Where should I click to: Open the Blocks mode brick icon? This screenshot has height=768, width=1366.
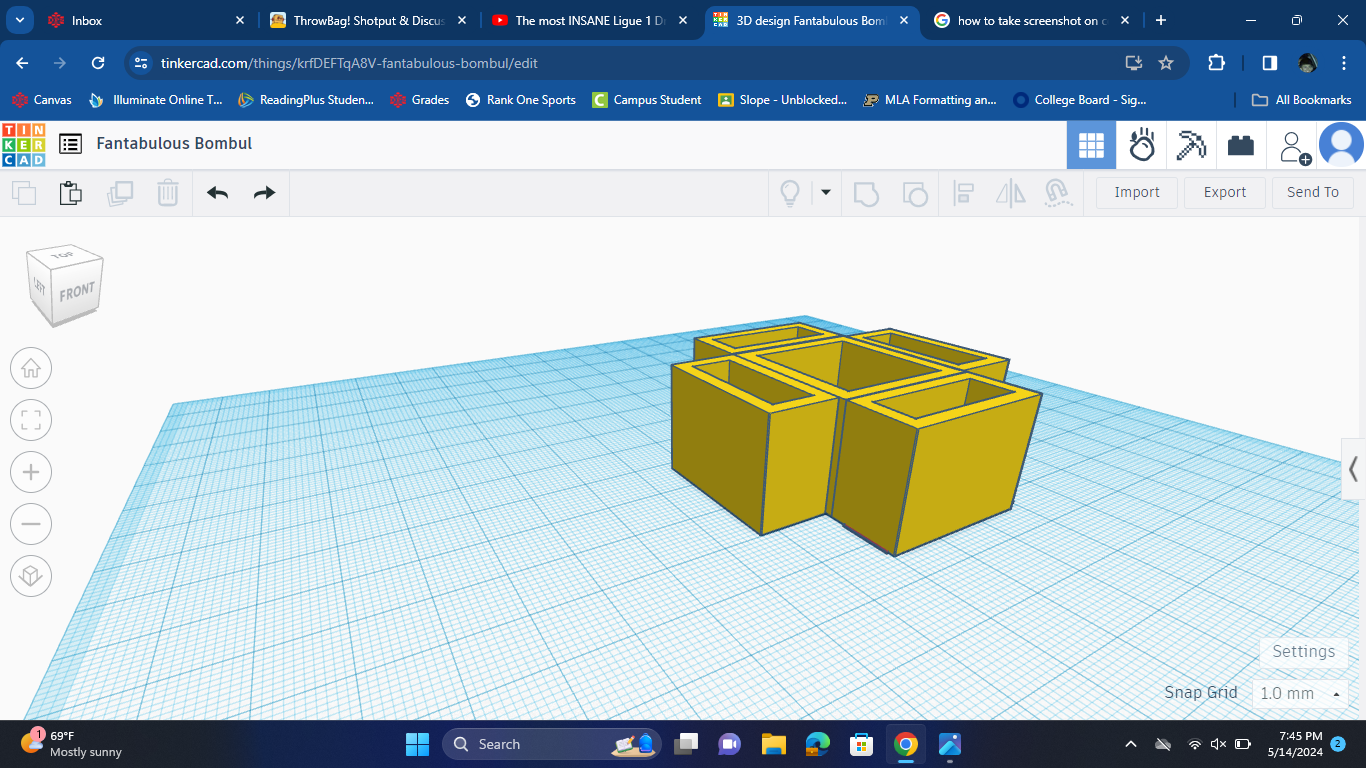(1241, 146)
